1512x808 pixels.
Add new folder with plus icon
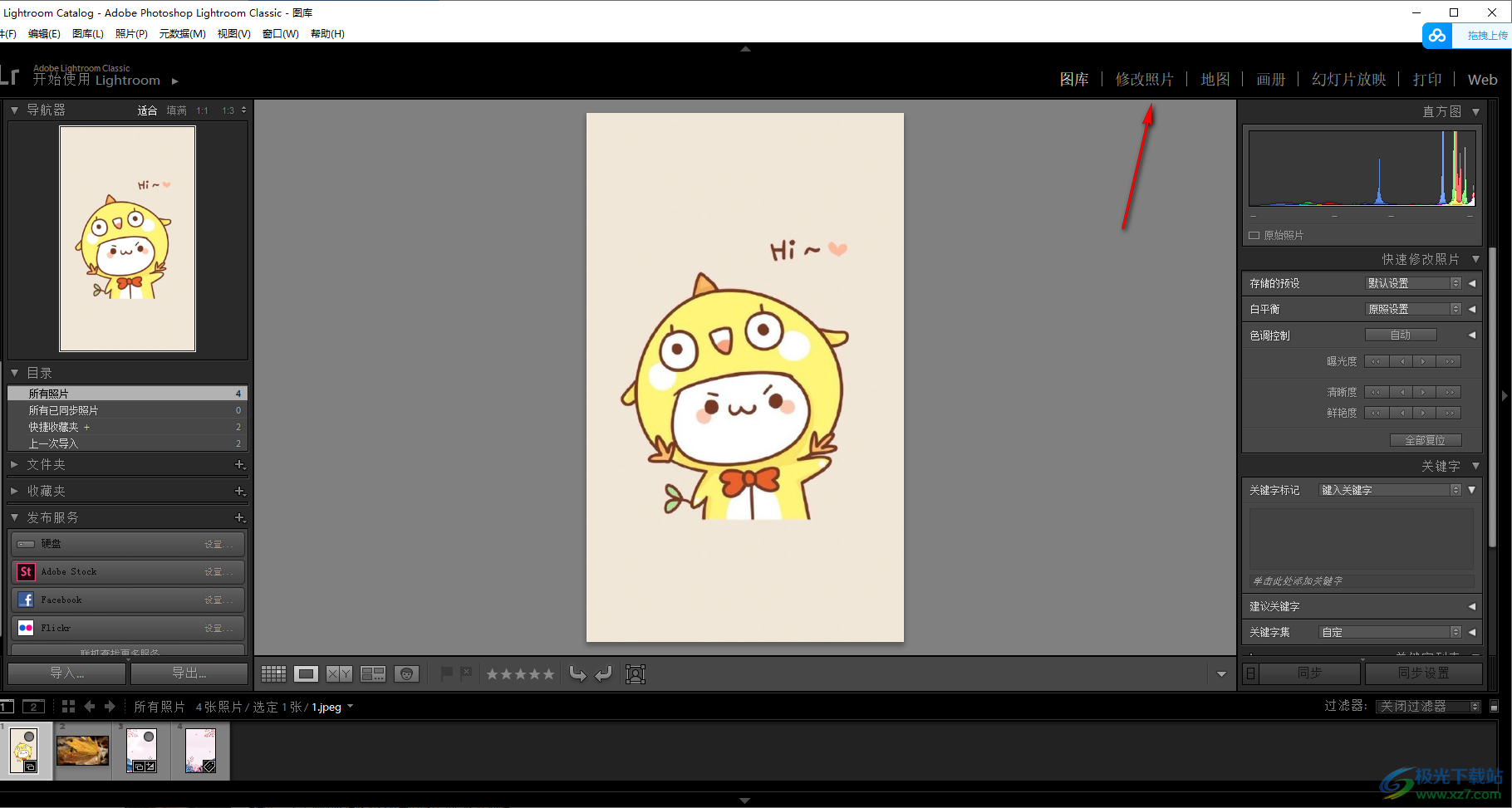point(239,465)
